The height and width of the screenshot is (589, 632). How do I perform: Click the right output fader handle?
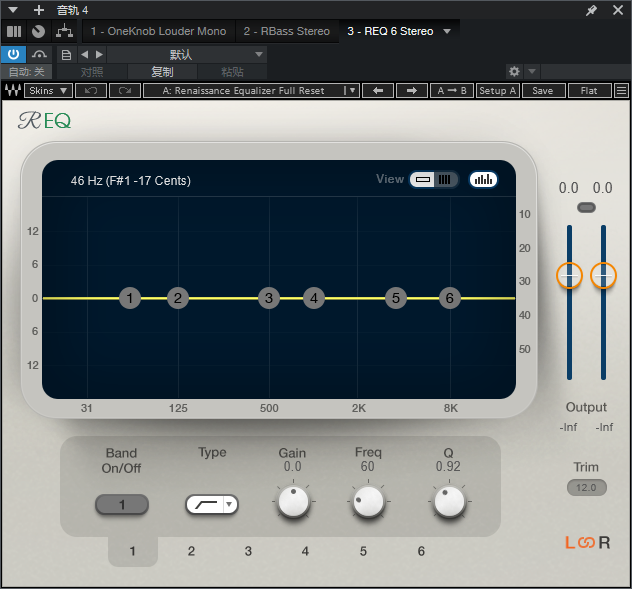coord(603,276)
